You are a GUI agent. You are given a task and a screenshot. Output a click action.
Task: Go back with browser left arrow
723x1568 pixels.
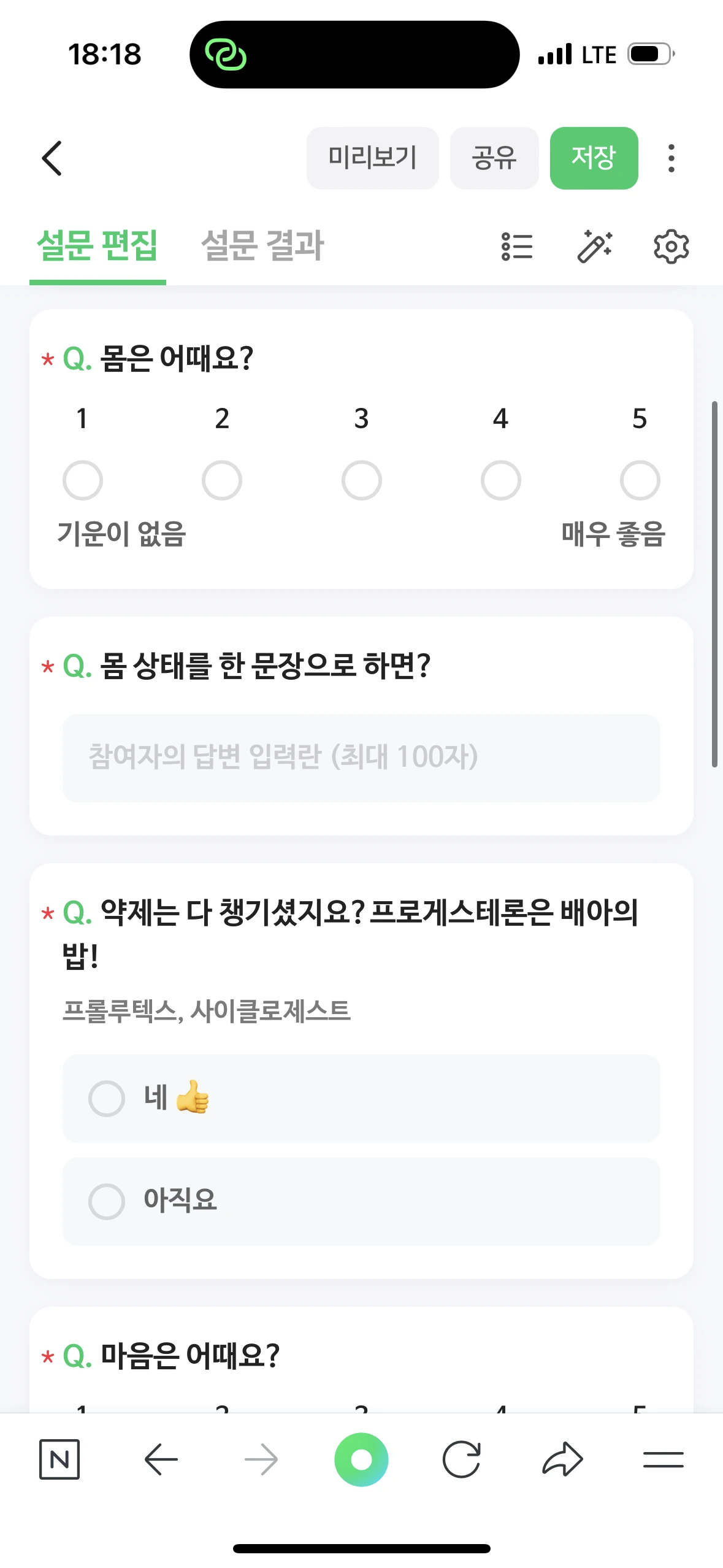(161, 1459)
